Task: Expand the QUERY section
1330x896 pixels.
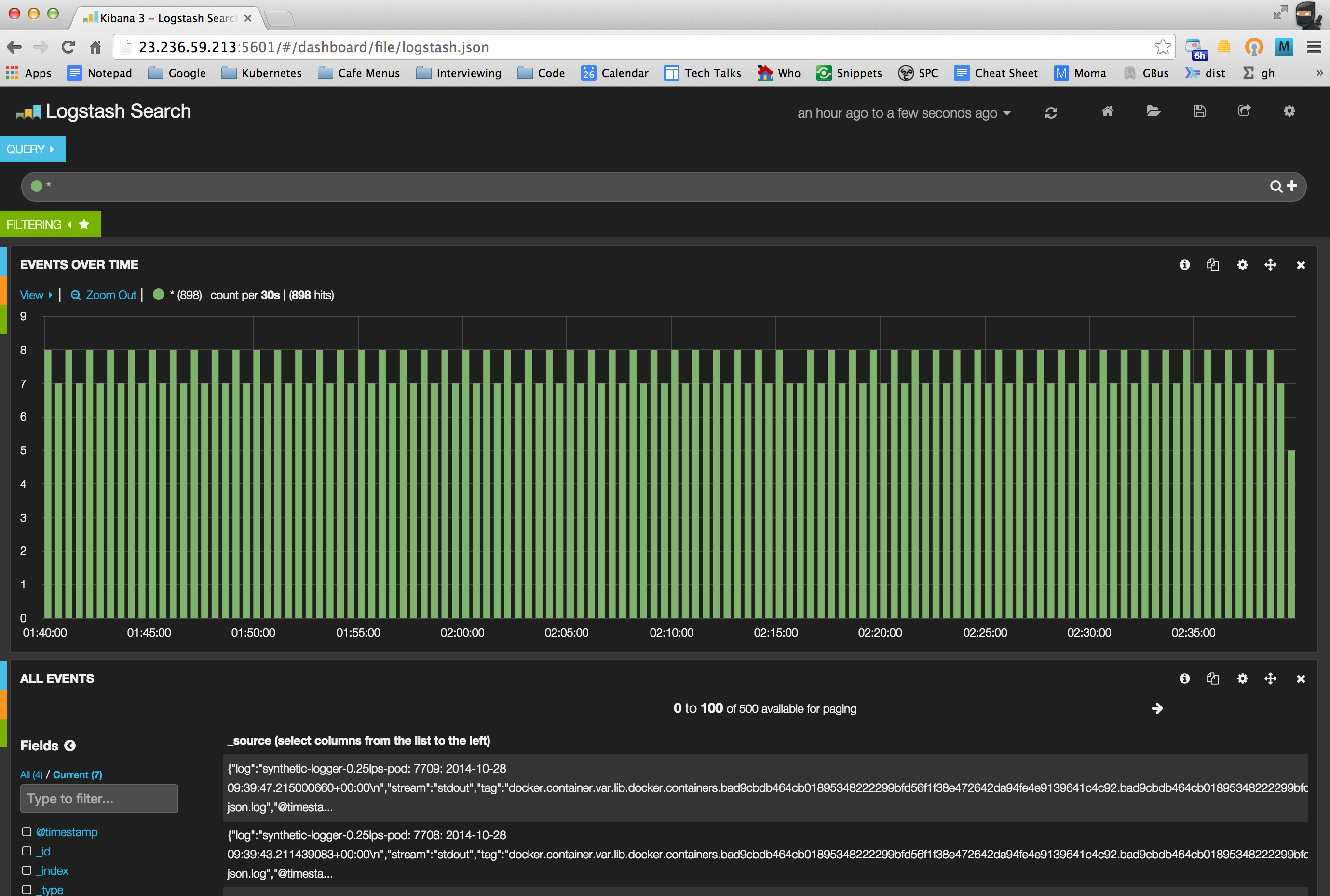Action: coord(32,149)
